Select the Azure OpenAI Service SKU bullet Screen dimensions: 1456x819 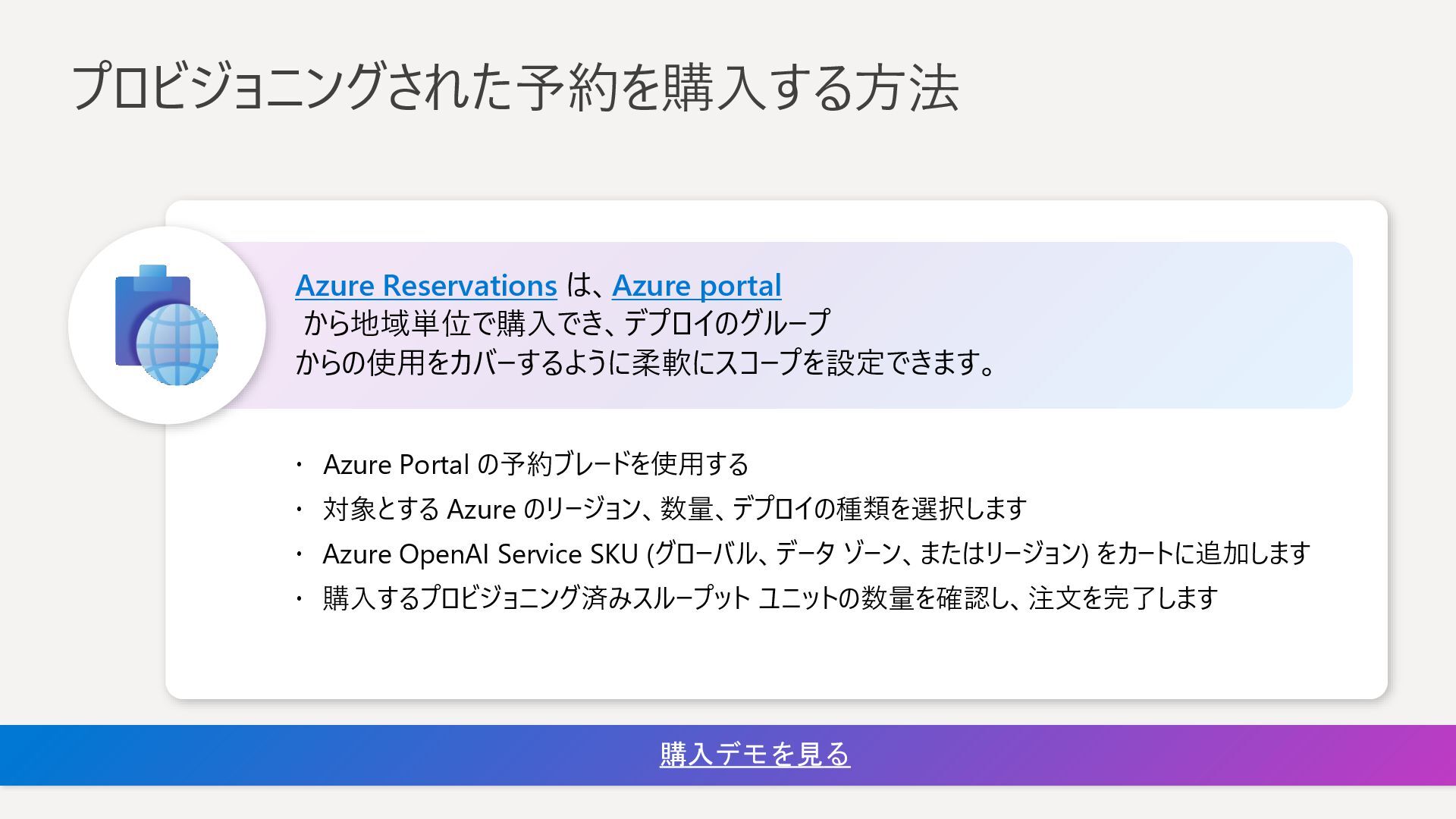click(815, 554)
